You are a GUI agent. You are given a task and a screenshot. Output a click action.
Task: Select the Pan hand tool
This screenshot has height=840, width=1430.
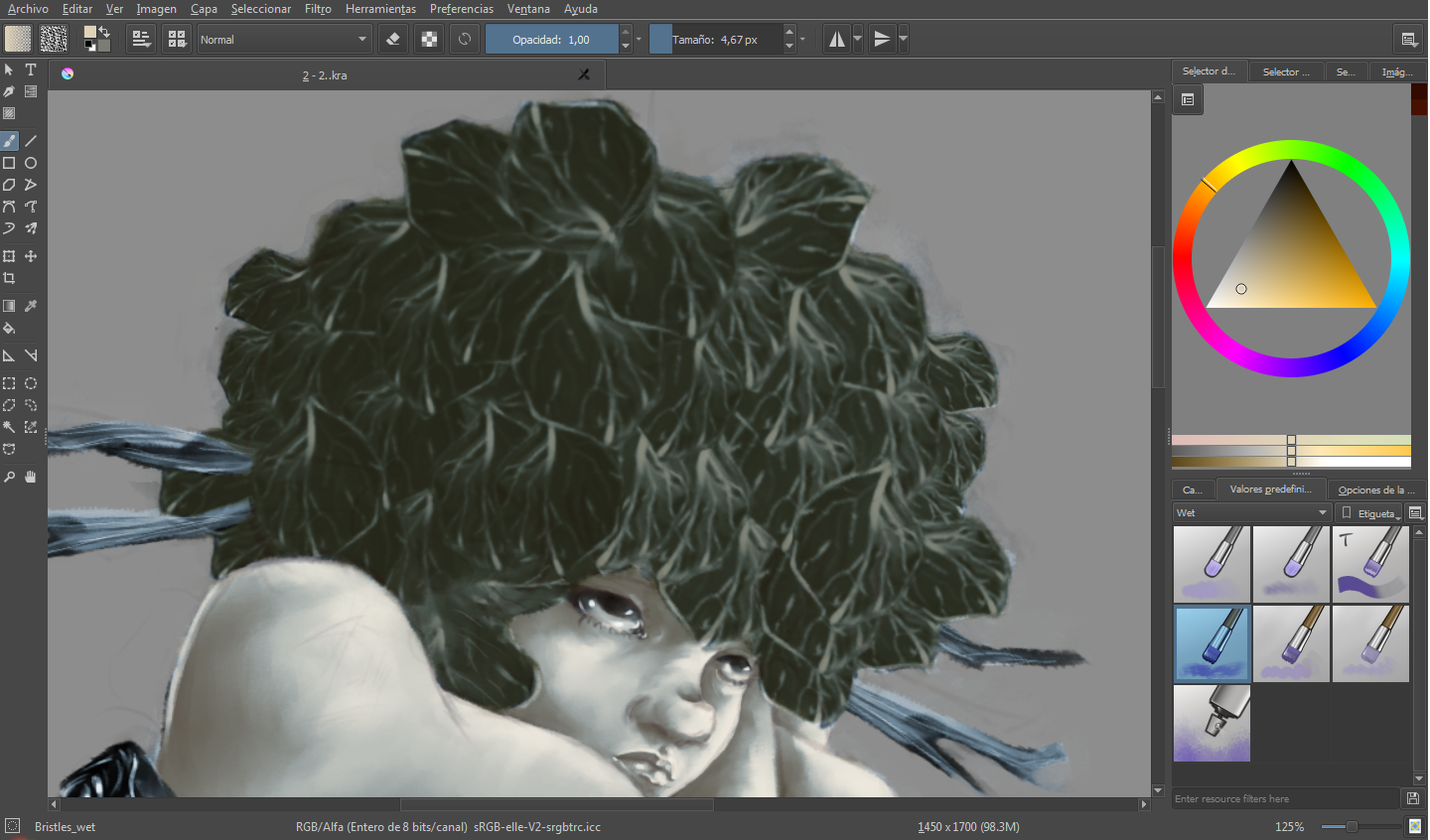pos(31,477)
